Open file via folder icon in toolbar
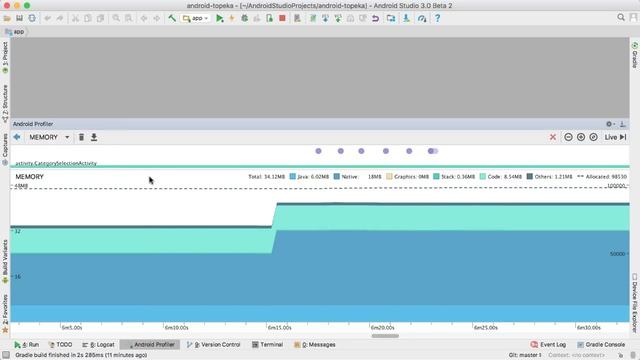This screenshot has width=640, height=360. [7, 18]
